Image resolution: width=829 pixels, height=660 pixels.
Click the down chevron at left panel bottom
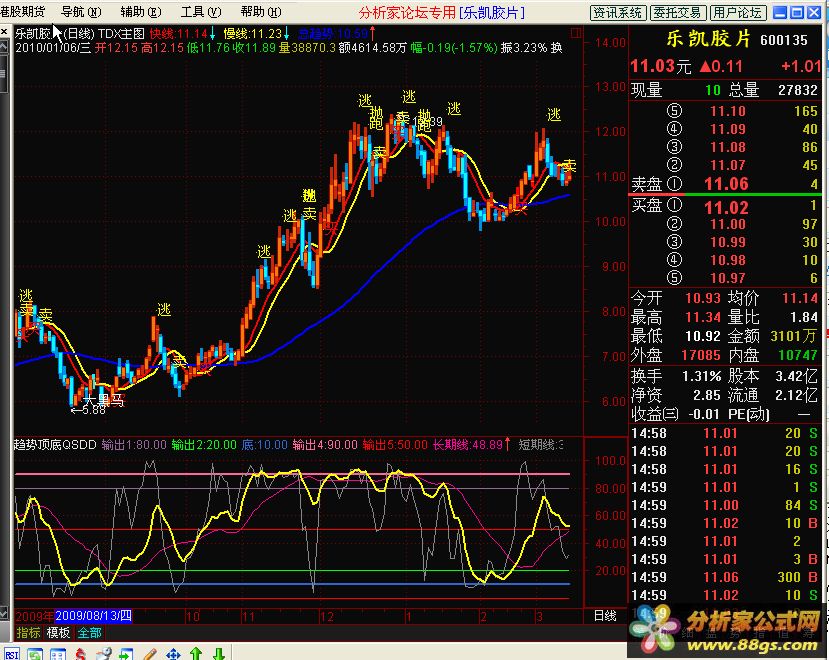pyautogui.click(x=4, y=613)
